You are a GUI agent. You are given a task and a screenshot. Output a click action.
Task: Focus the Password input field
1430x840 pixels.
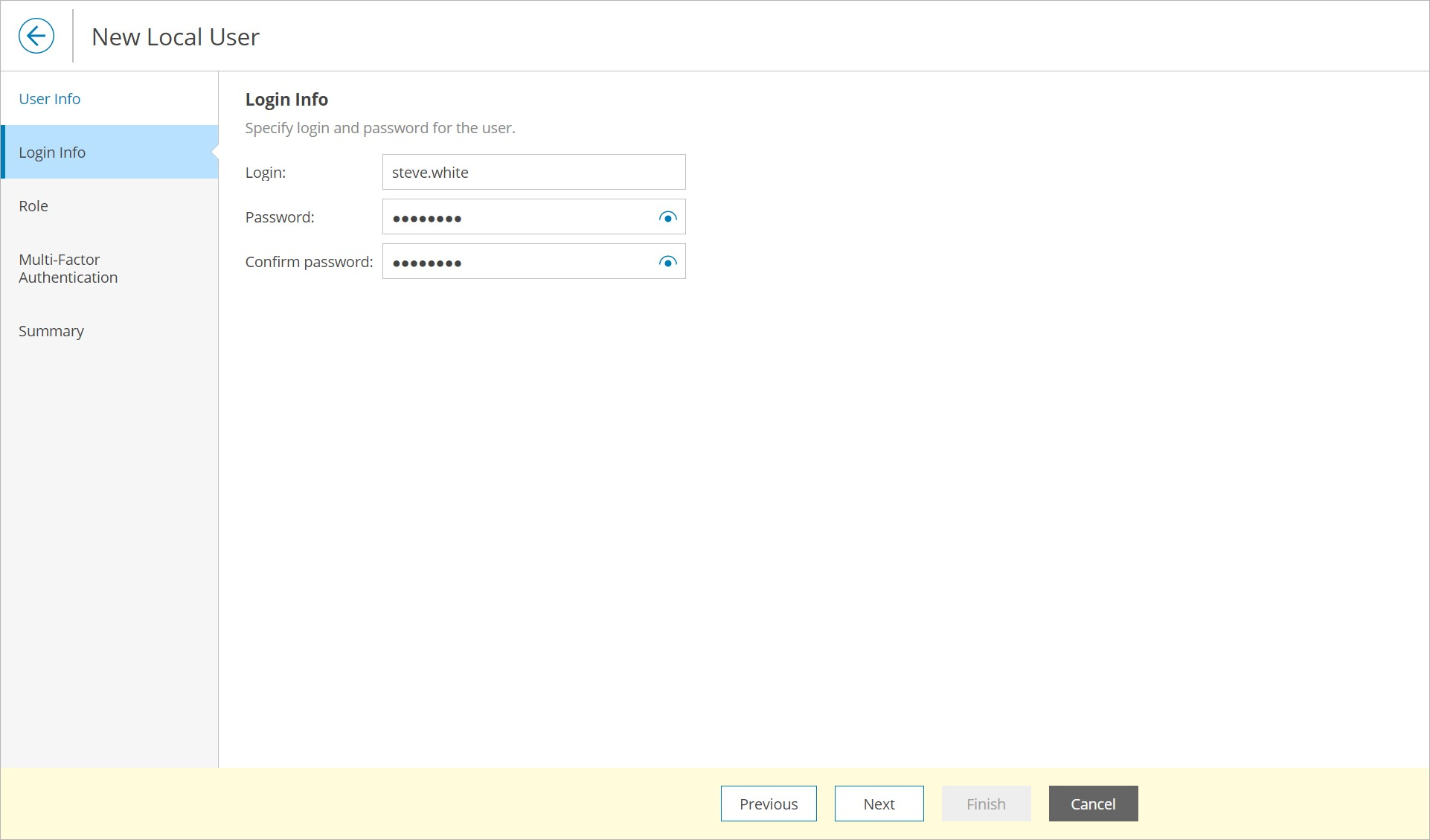click(x=517, y=217)
